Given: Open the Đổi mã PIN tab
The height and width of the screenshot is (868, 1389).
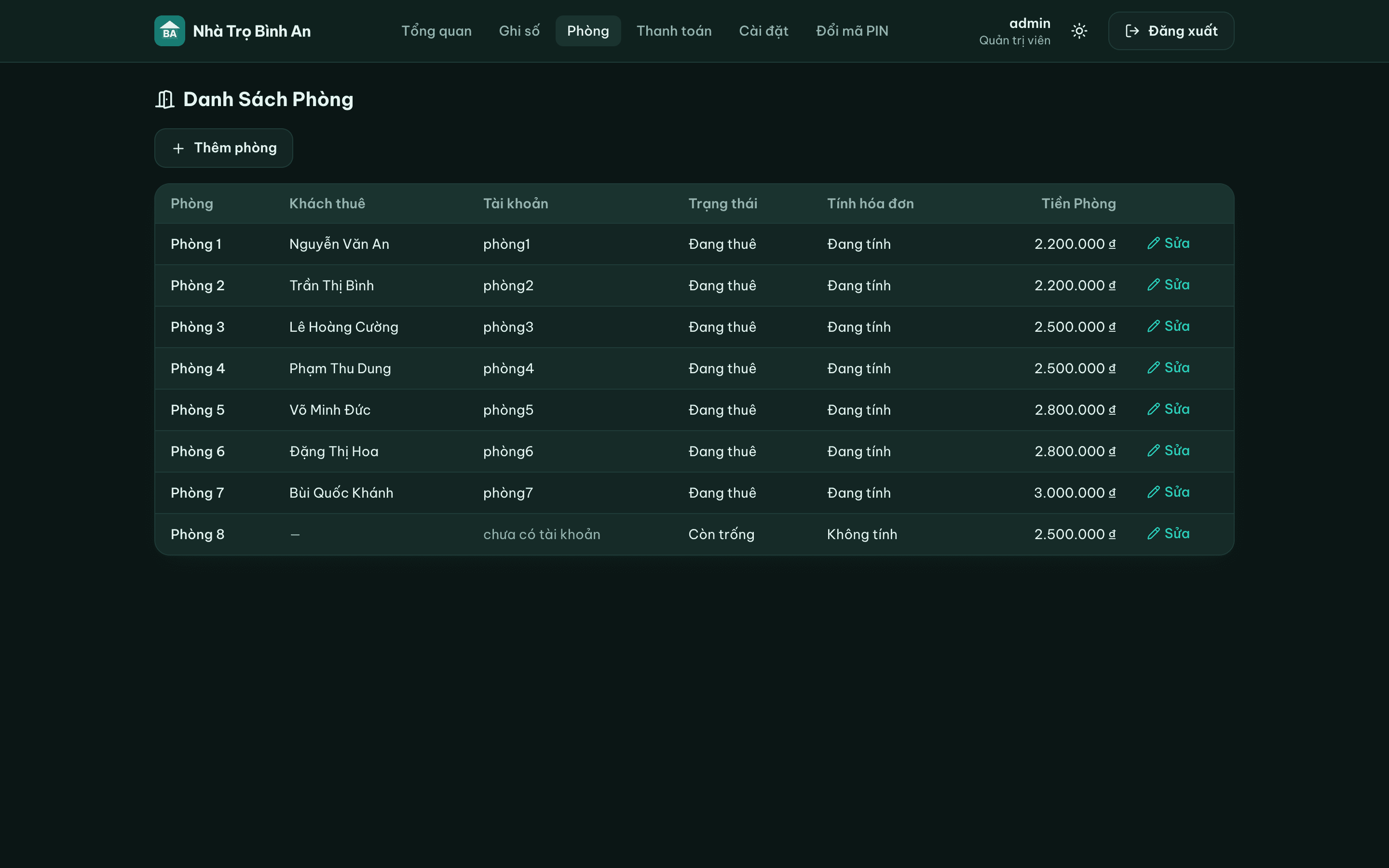Looking at the screenshot, I should [x=852, y=31].
